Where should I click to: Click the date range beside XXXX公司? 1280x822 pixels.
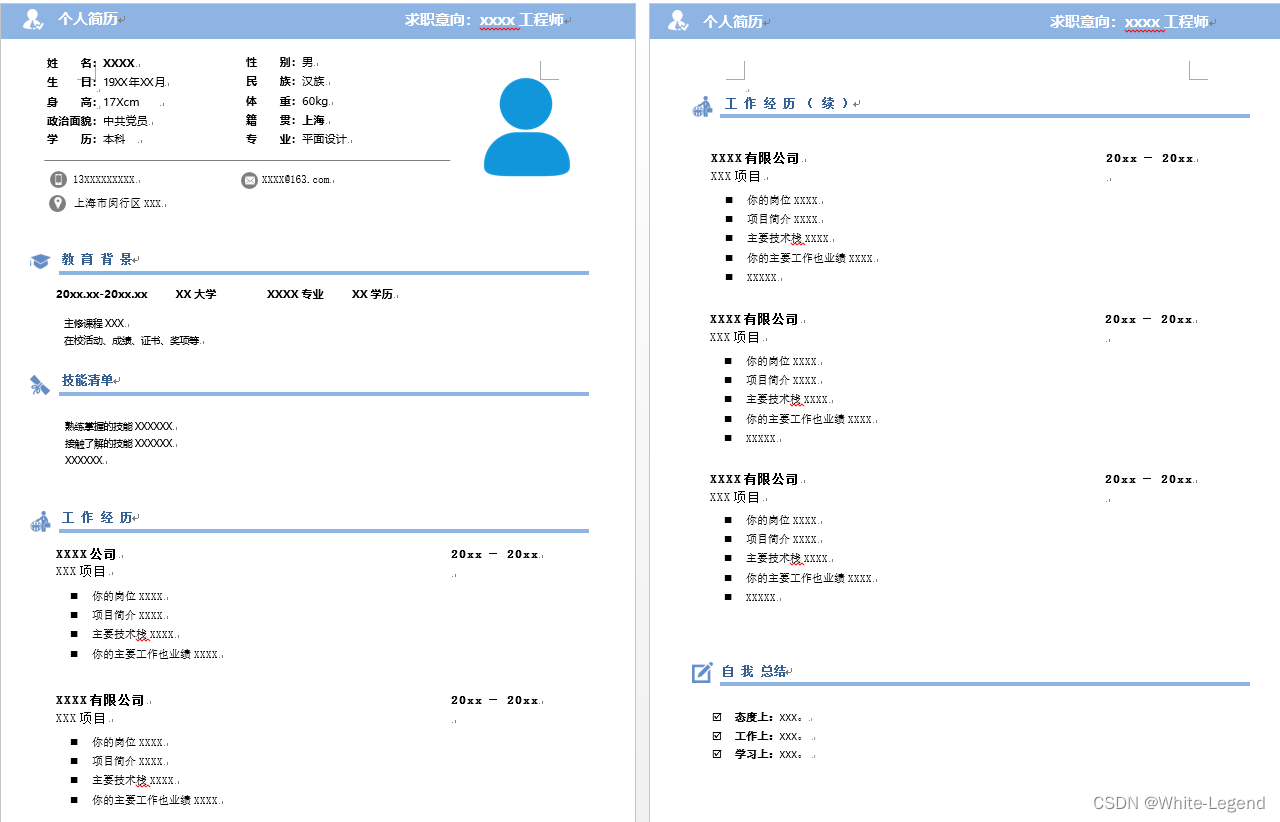[495, 554]
